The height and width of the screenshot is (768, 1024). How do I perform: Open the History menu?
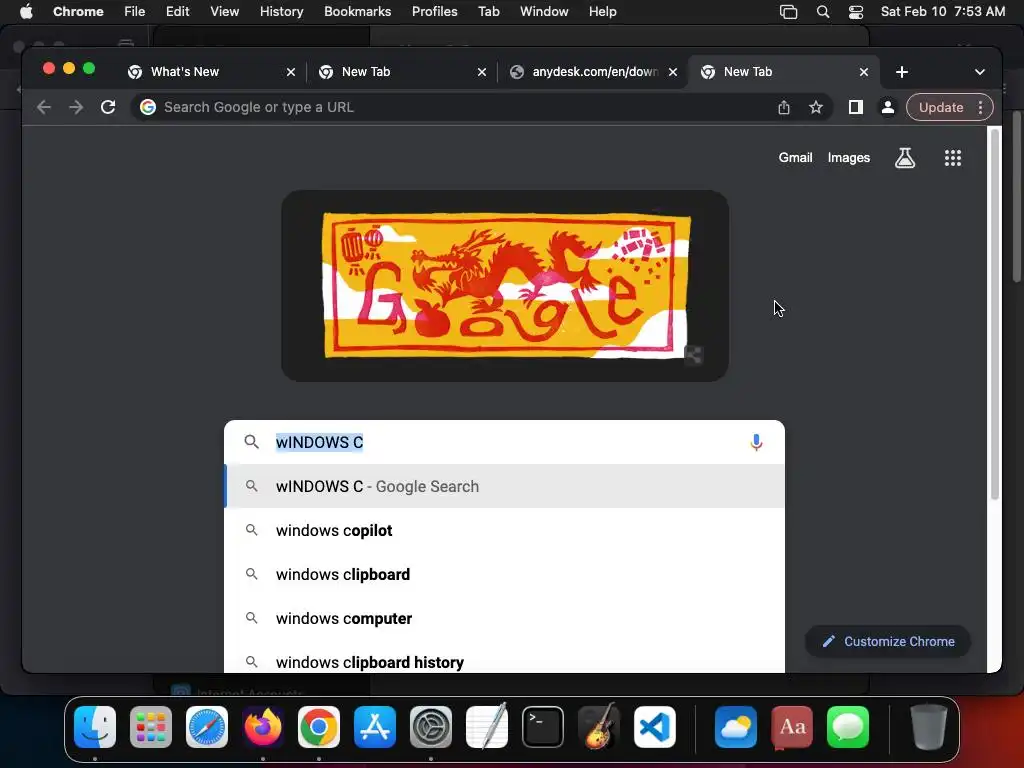[x=281, y=12]
